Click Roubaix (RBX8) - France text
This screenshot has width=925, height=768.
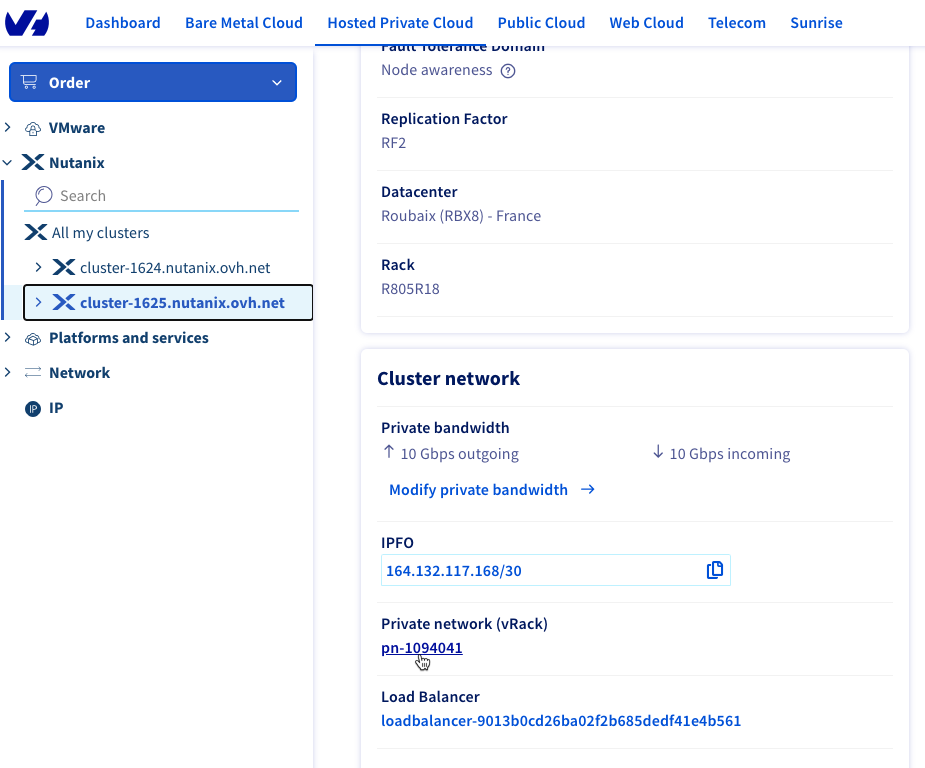[461, 216]
